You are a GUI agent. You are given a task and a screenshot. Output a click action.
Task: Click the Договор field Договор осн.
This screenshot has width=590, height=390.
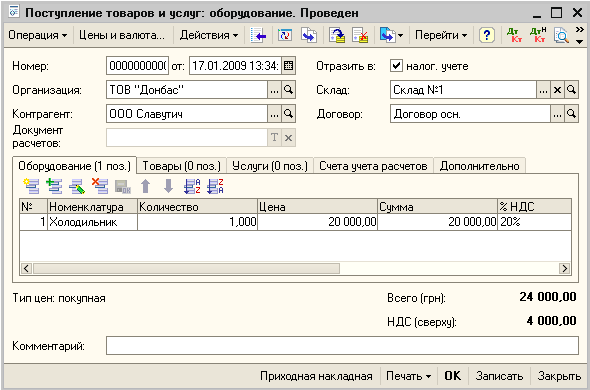click(x=470, y=114)
